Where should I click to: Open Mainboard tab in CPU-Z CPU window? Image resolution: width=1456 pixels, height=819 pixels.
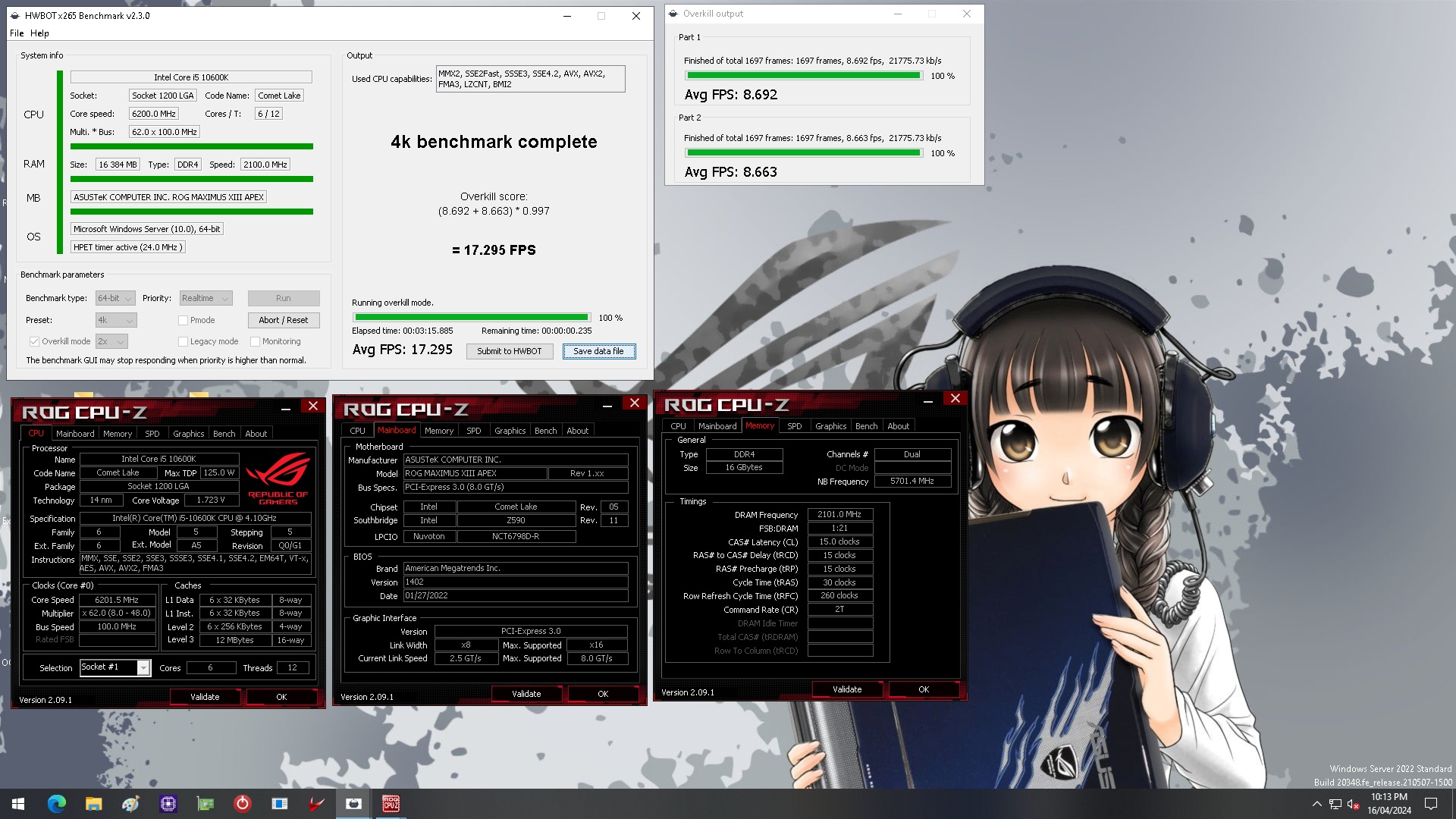[x=75, y=434]
